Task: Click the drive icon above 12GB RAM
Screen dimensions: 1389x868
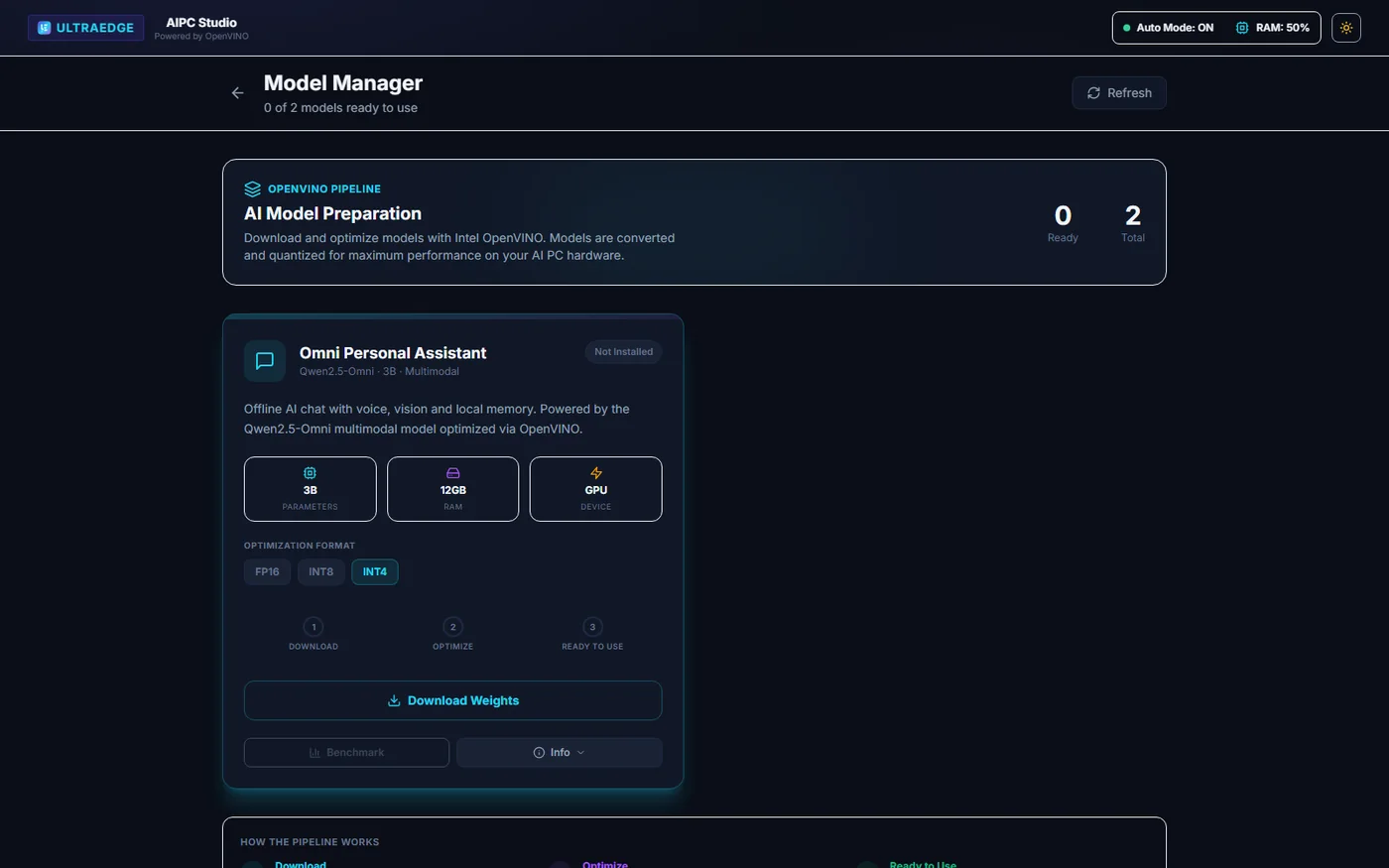Action: click(452, 473)
